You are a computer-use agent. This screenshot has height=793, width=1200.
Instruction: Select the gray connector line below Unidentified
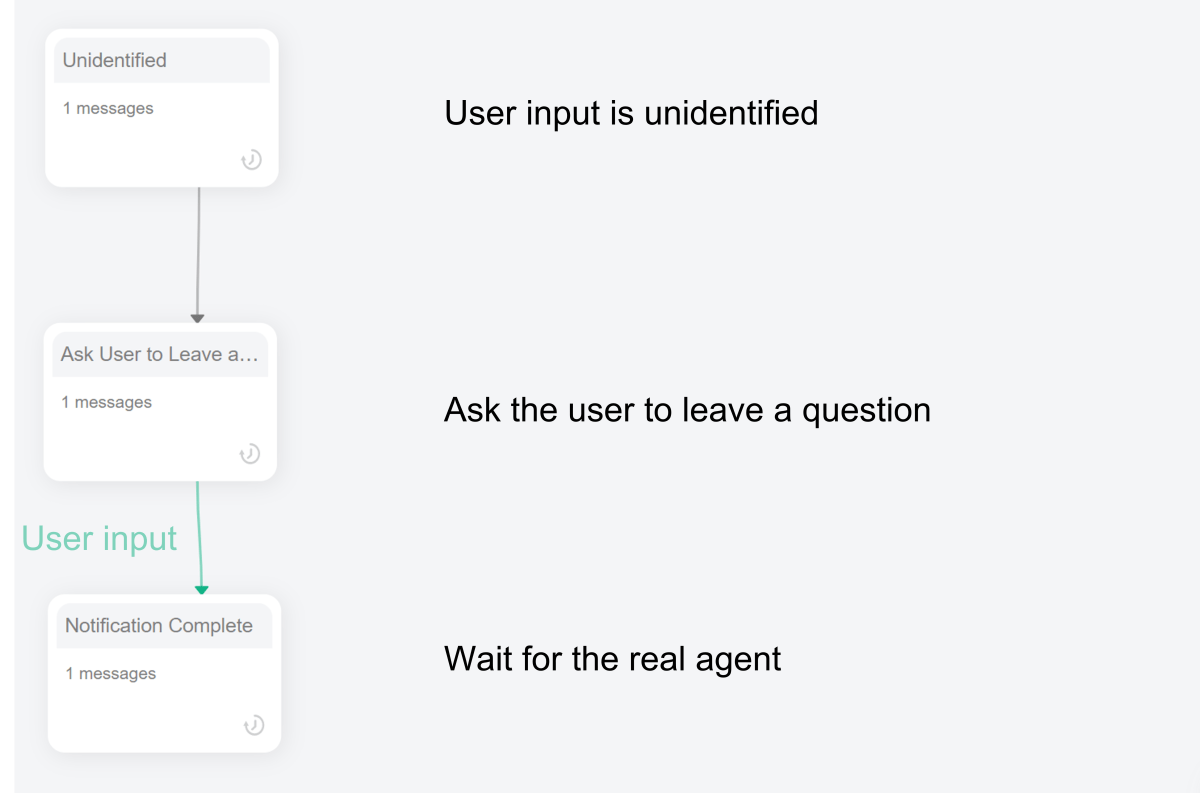198,250
